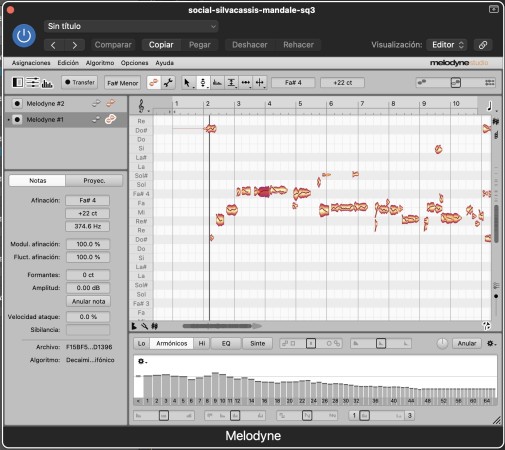Viewport: 505px width, 450px height.
Task: Click the Anular nota button
Action: (x=88, y=301)
